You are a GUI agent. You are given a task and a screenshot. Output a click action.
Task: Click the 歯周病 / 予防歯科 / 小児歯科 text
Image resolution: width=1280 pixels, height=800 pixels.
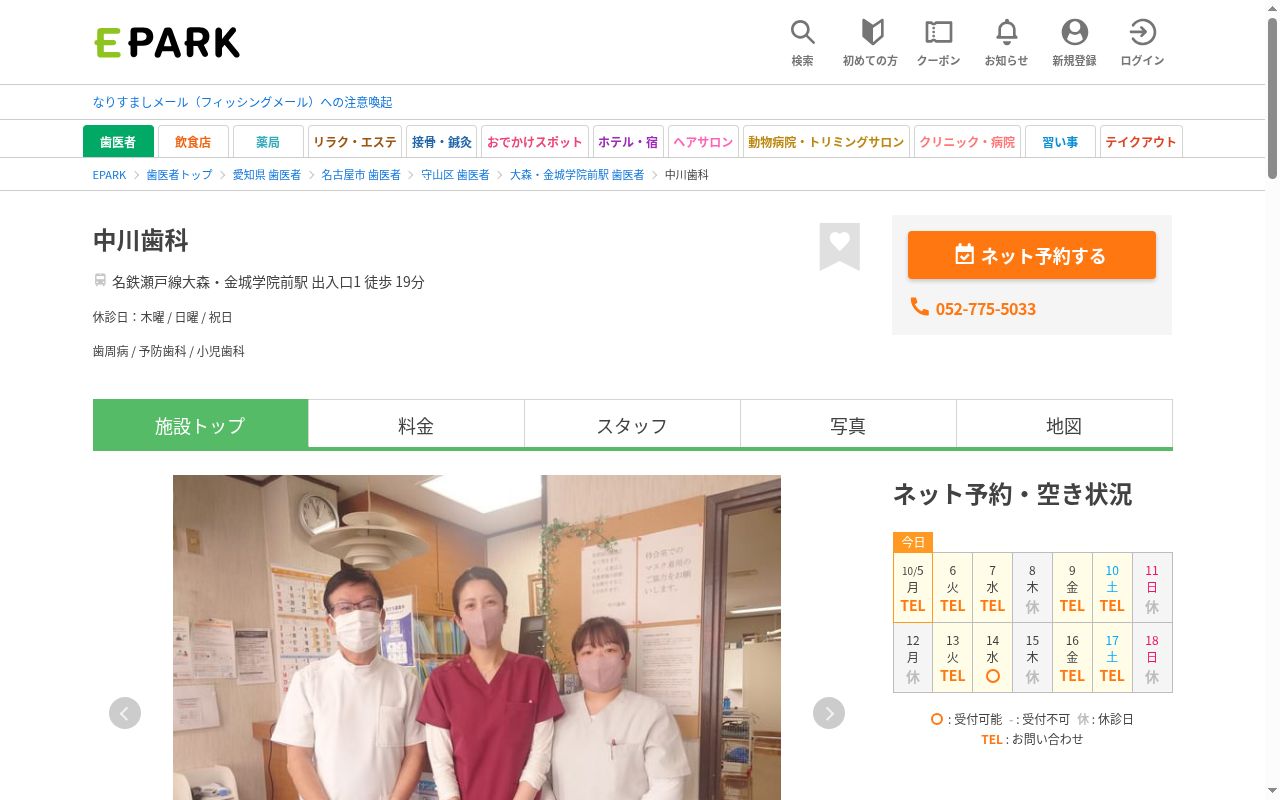169,351
